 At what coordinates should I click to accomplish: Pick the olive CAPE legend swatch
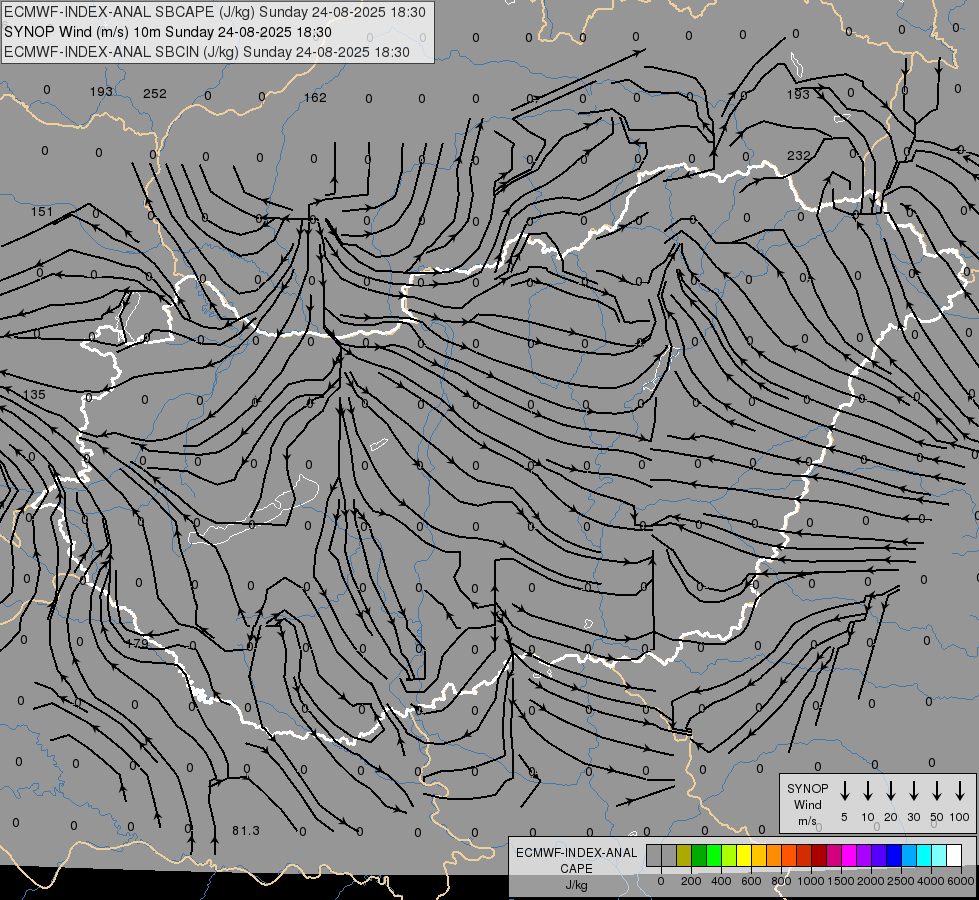pyautogui.click(x=684, y=855)
